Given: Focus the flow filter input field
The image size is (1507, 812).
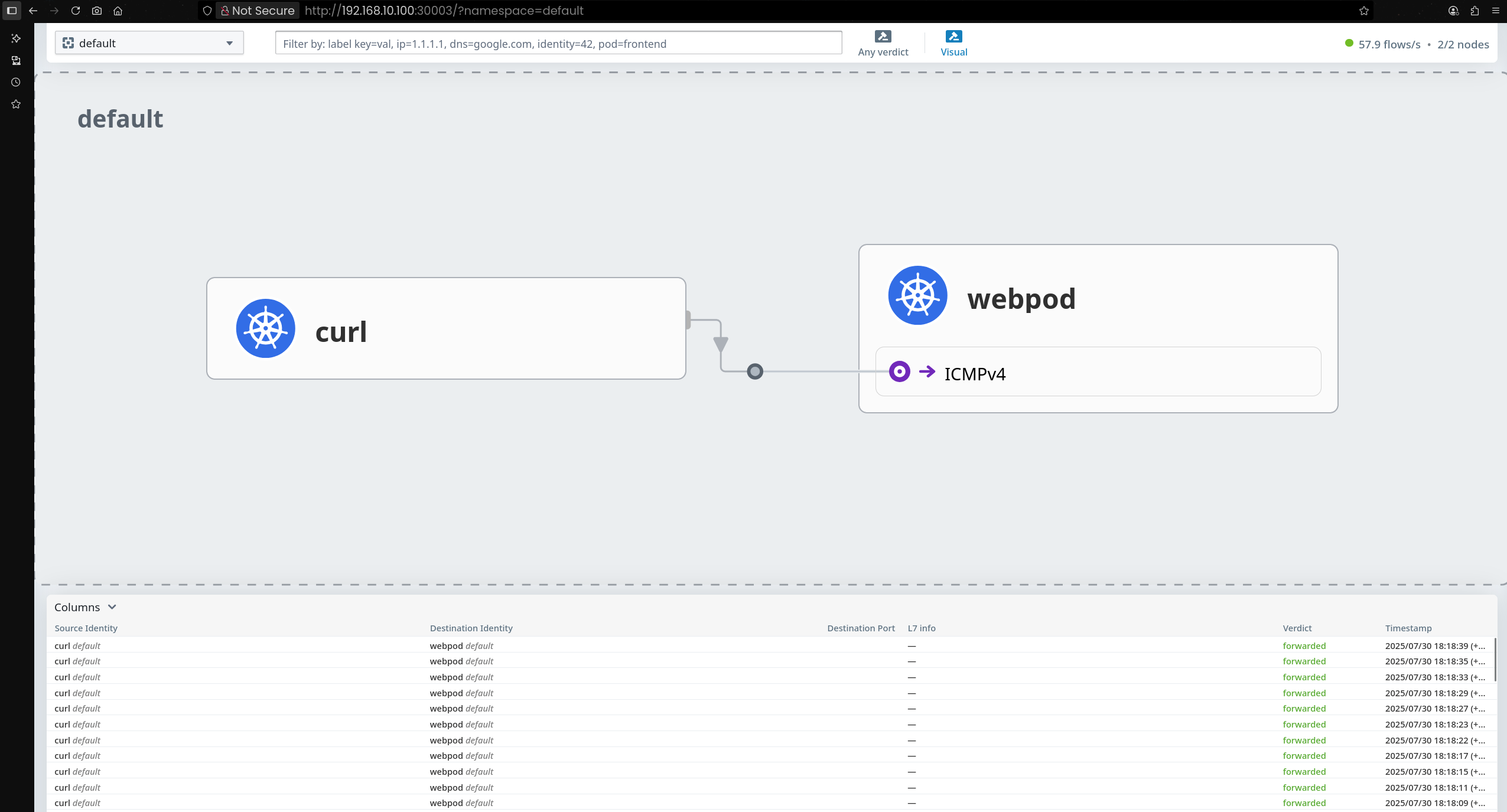Looking at the screenshot, I should point(558,43).
